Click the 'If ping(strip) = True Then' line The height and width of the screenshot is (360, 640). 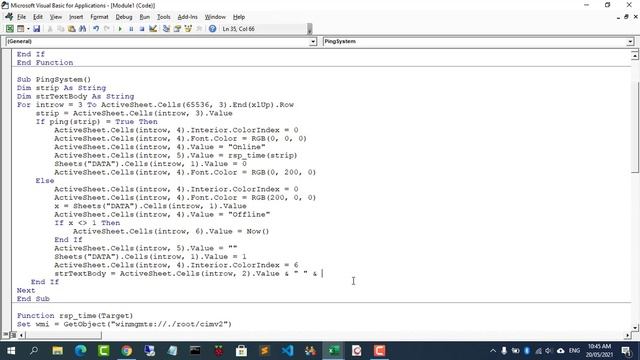tap(96, 122)
